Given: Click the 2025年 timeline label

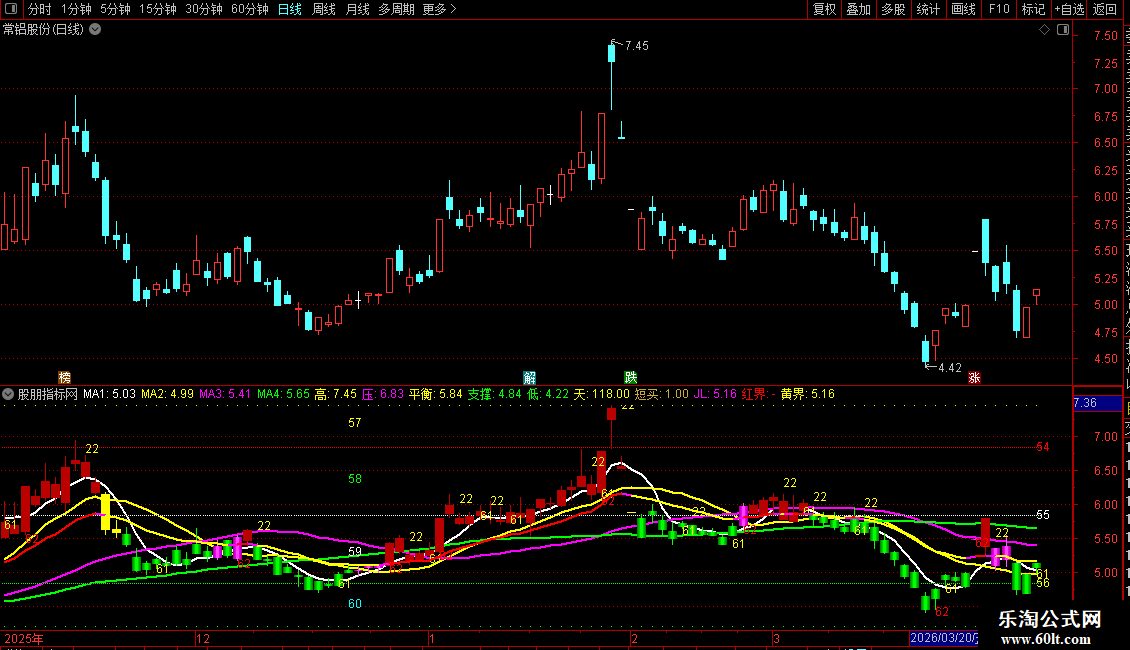Looking at the screenshot, I should pyautogui.click(x=24, y=638).
